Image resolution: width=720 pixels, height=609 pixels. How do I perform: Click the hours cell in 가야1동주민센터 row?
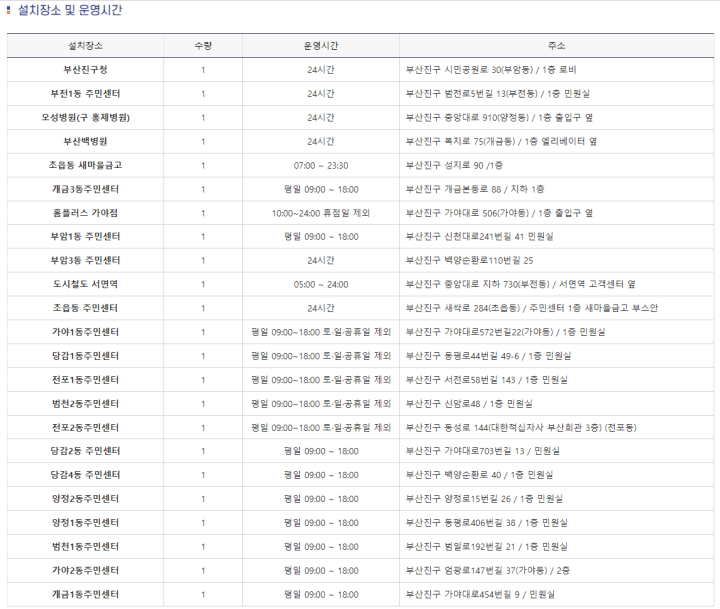[321, 332]
